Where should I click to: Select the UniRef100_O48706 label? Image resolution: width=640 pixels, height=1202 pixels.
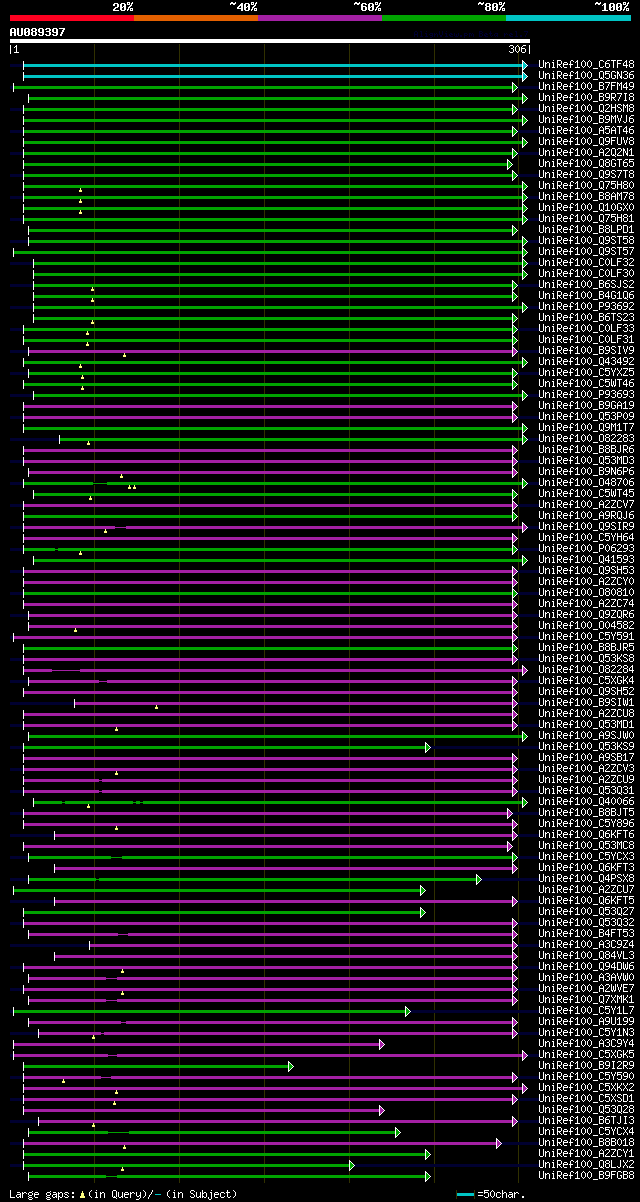(586, 482)
